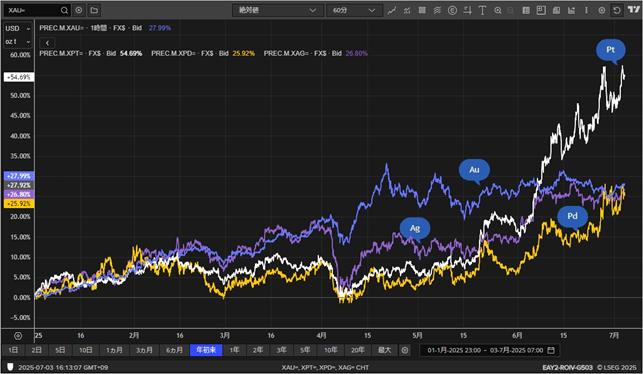Select the 20年 range button
The image size is (643, 374).
(x=358, y=350)
